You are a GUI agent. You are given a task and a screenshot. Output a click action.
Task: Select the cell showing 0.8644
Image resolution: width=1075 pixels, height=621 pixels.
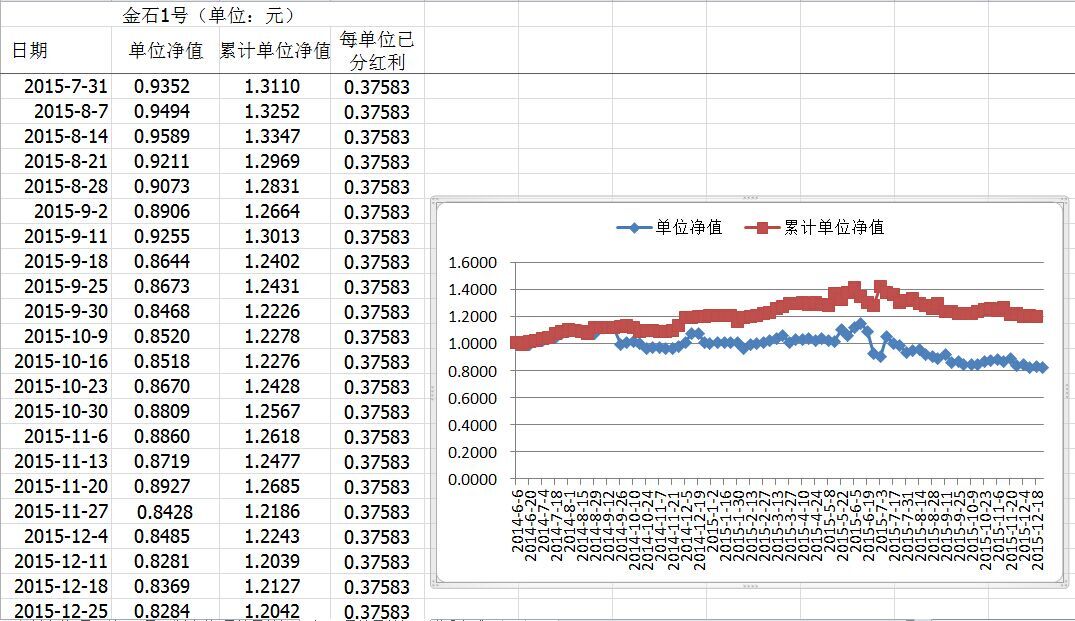pos(162,262)
